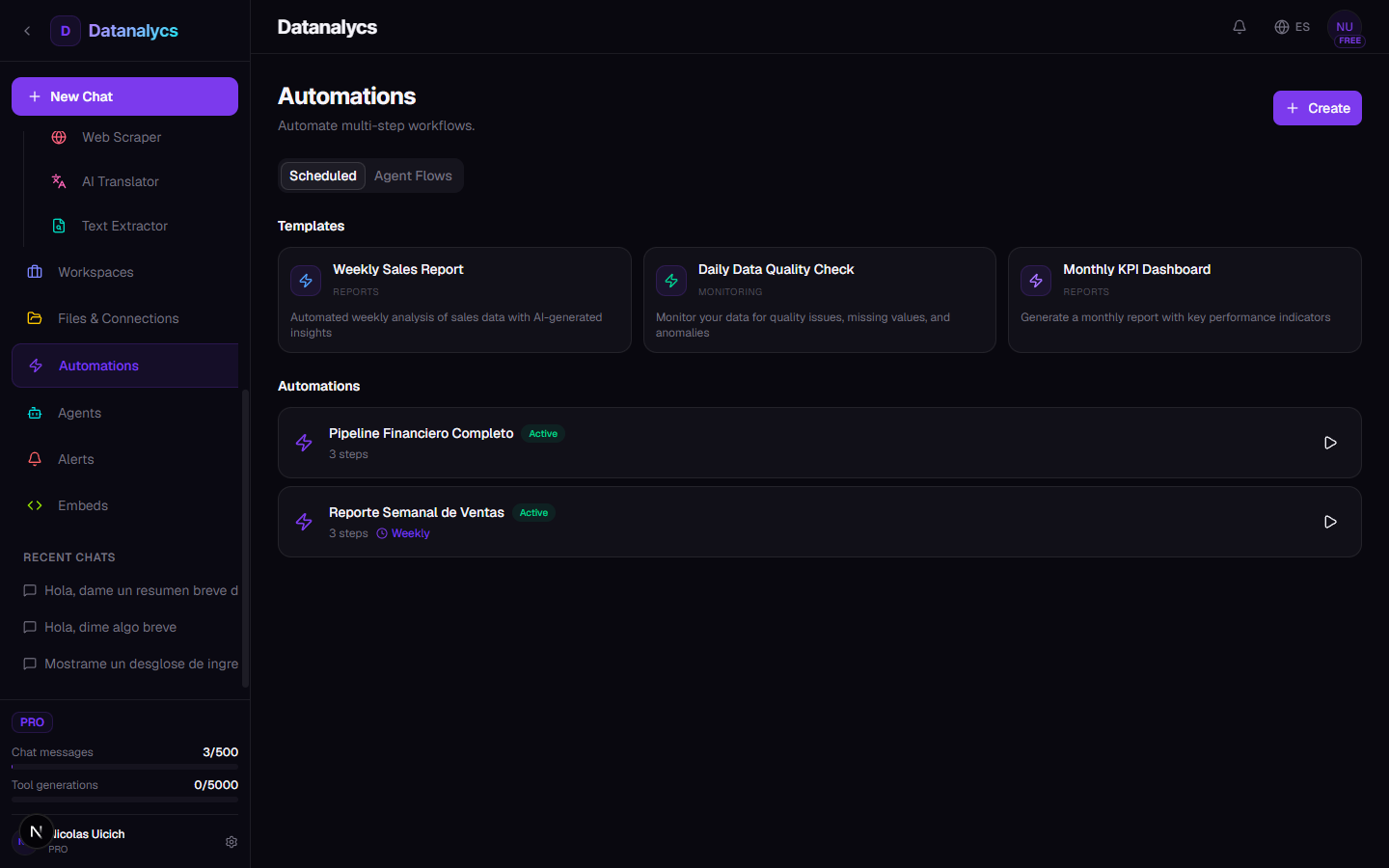
Task: Click the Create automation button
Action: (x=1317, y=108)
